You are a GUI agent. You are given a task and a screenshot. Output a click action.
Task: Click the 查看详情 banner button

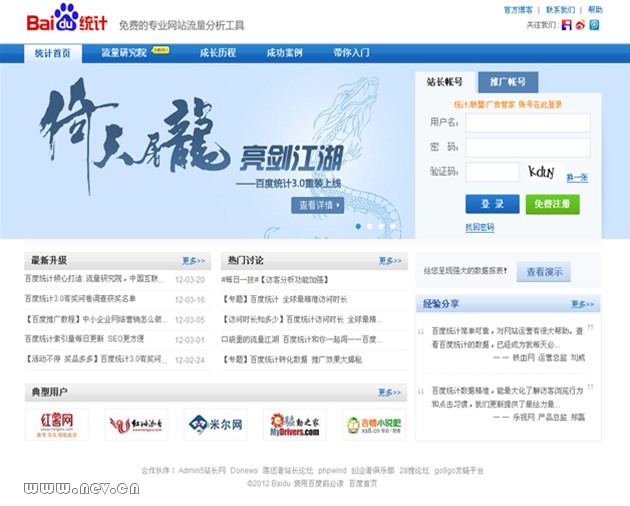[x=317, y=205]
